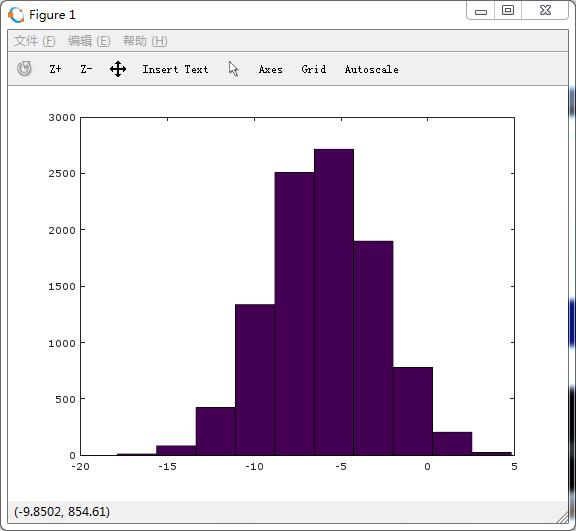Click the histogram bar topping near 1900
Viewport: 576px width, 531px height.
tap(373, 348)
